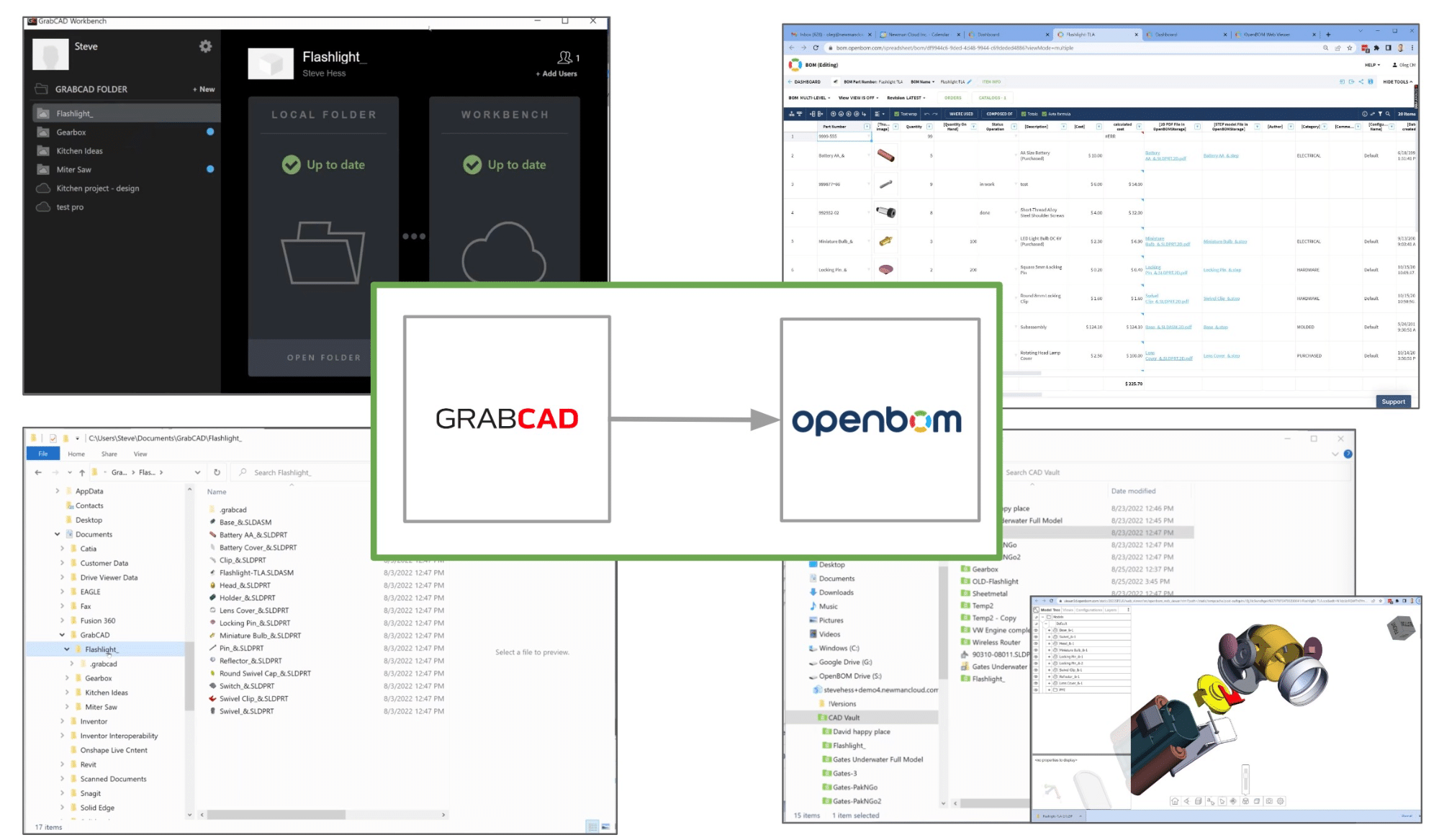Open the File tab in File Explorer
The image size is (1439, 840).
point(43,453)
